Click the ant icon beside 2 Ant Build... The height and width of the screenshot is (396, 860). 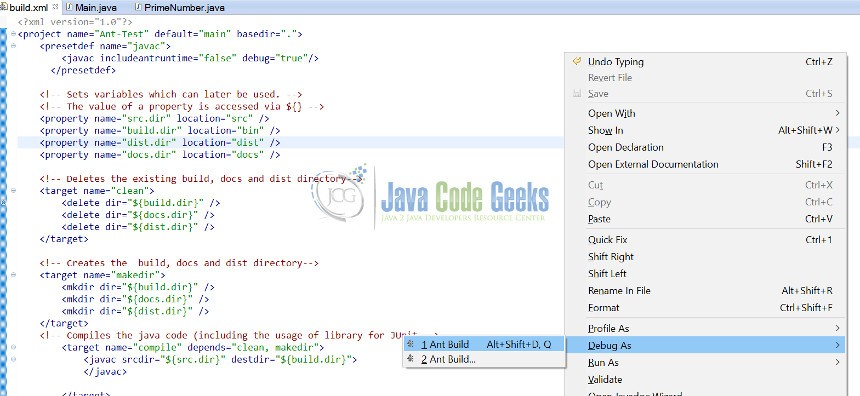pyautogui.click(x=411, y=359)
